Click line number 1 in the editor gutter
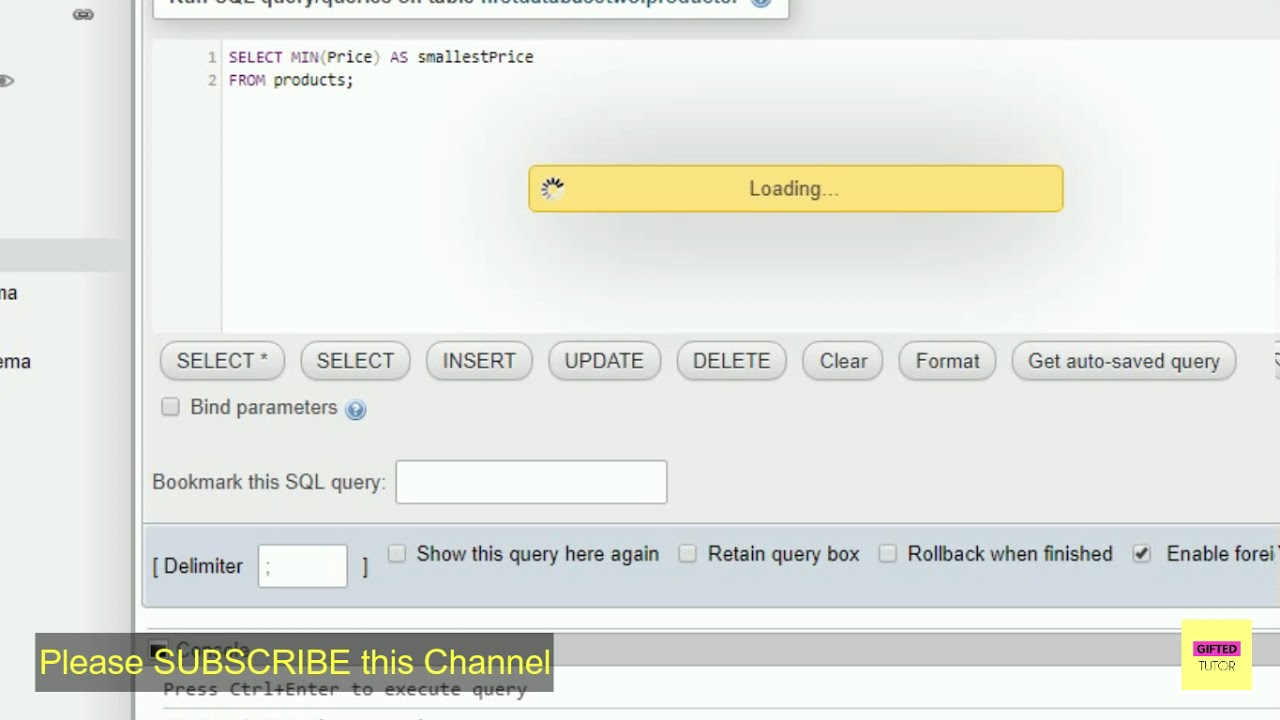The width and height of the screenshot is (1280, 720). click(x=212, y=57)
